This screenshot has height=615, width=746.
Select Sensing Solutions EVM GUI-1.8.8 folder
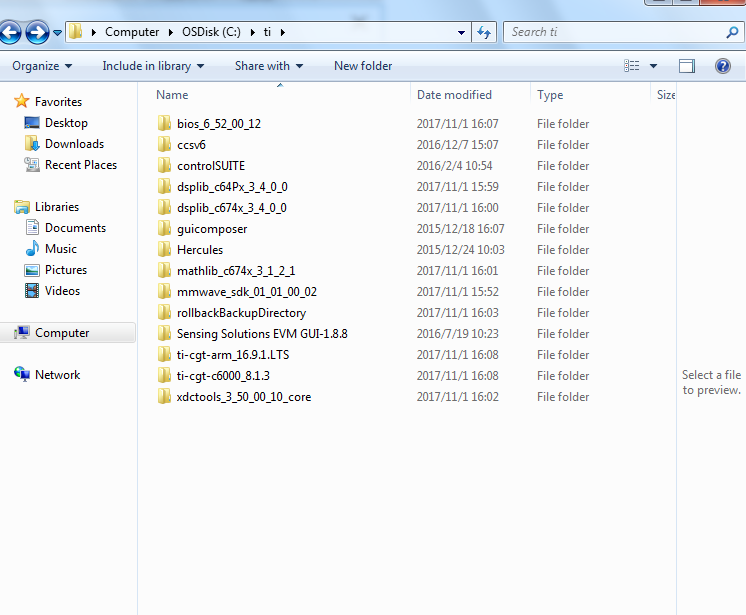[x=262, y=333]
